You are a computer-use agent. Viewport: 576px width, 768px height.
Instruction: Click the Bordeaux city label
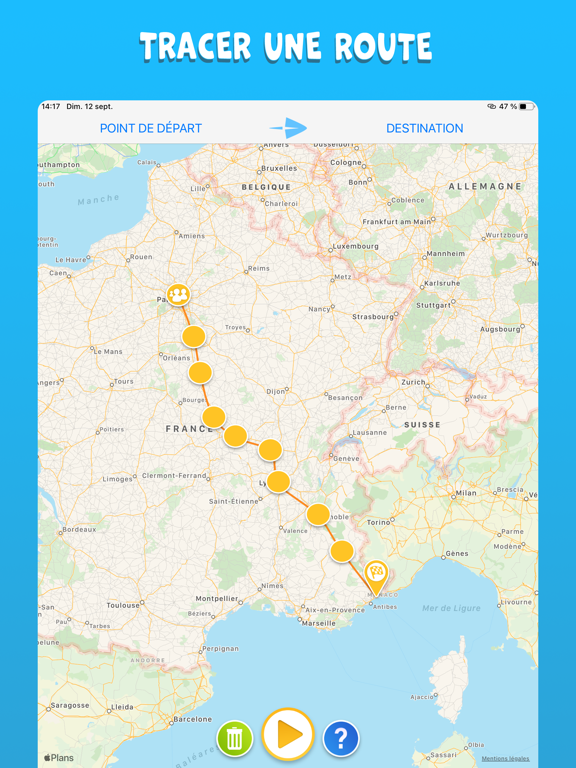79,529
